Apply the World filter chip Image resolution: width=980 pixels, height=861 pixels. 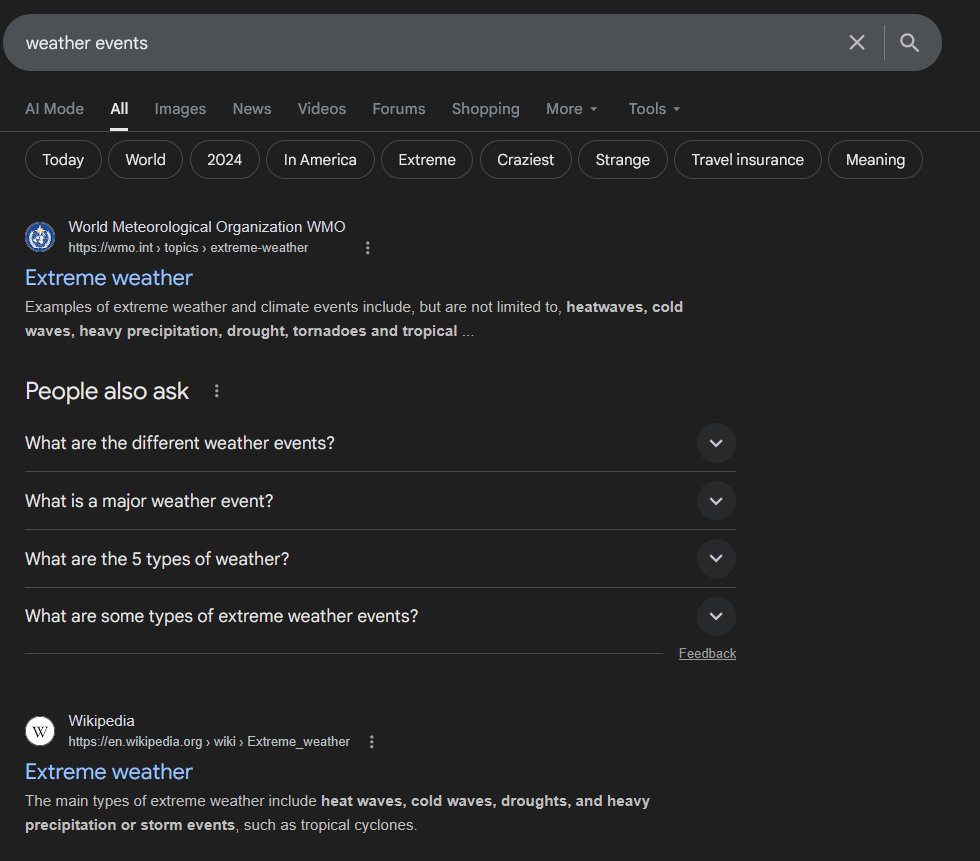146,160
